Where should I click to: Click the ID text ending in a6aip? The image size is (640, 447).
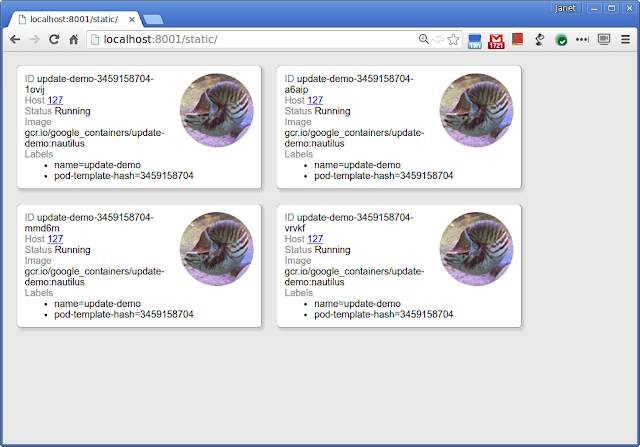pyautogui.click(x=349, y=84)
